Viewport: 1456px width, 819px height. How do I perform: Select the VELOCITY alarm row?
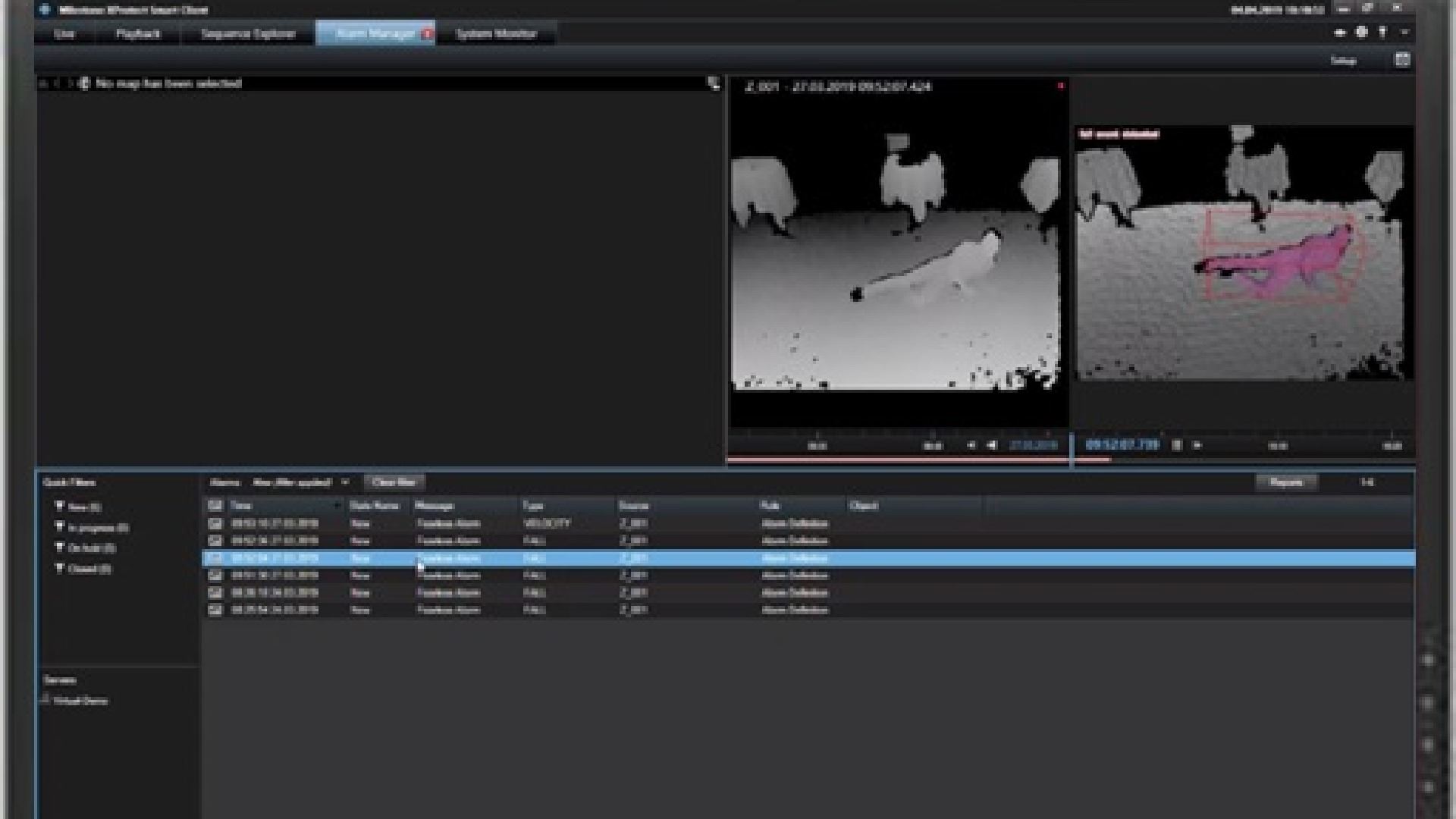click(808, 524)
